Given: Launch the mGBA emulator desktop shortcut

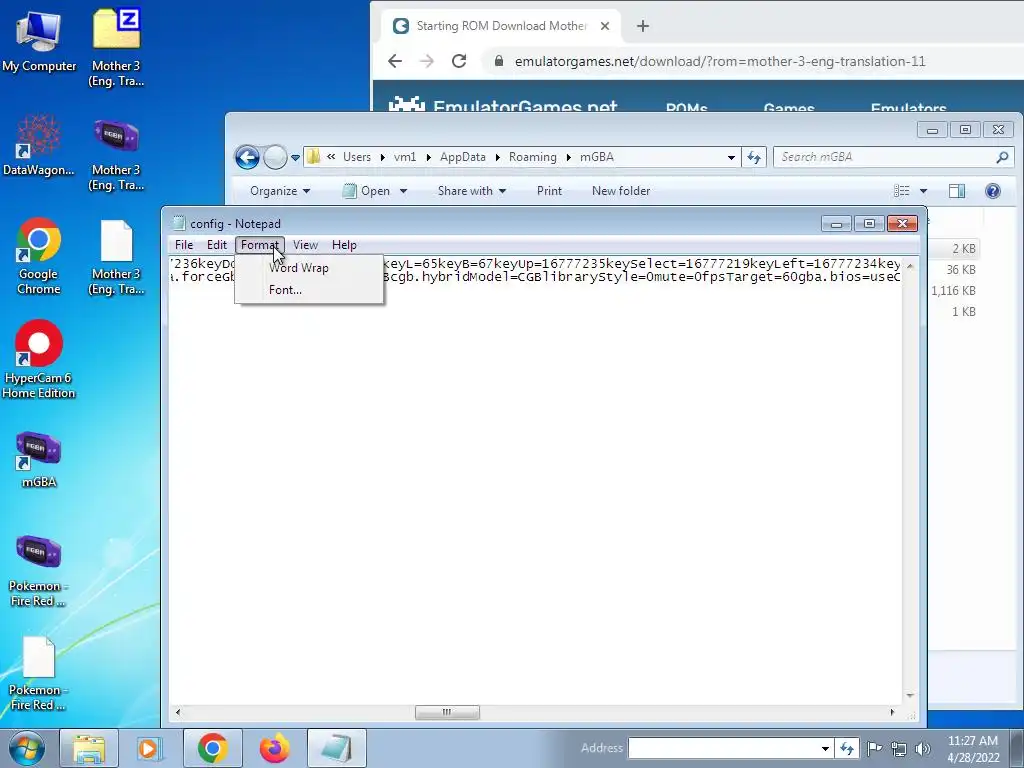Looking at the screenshot, I should point(39,460).
